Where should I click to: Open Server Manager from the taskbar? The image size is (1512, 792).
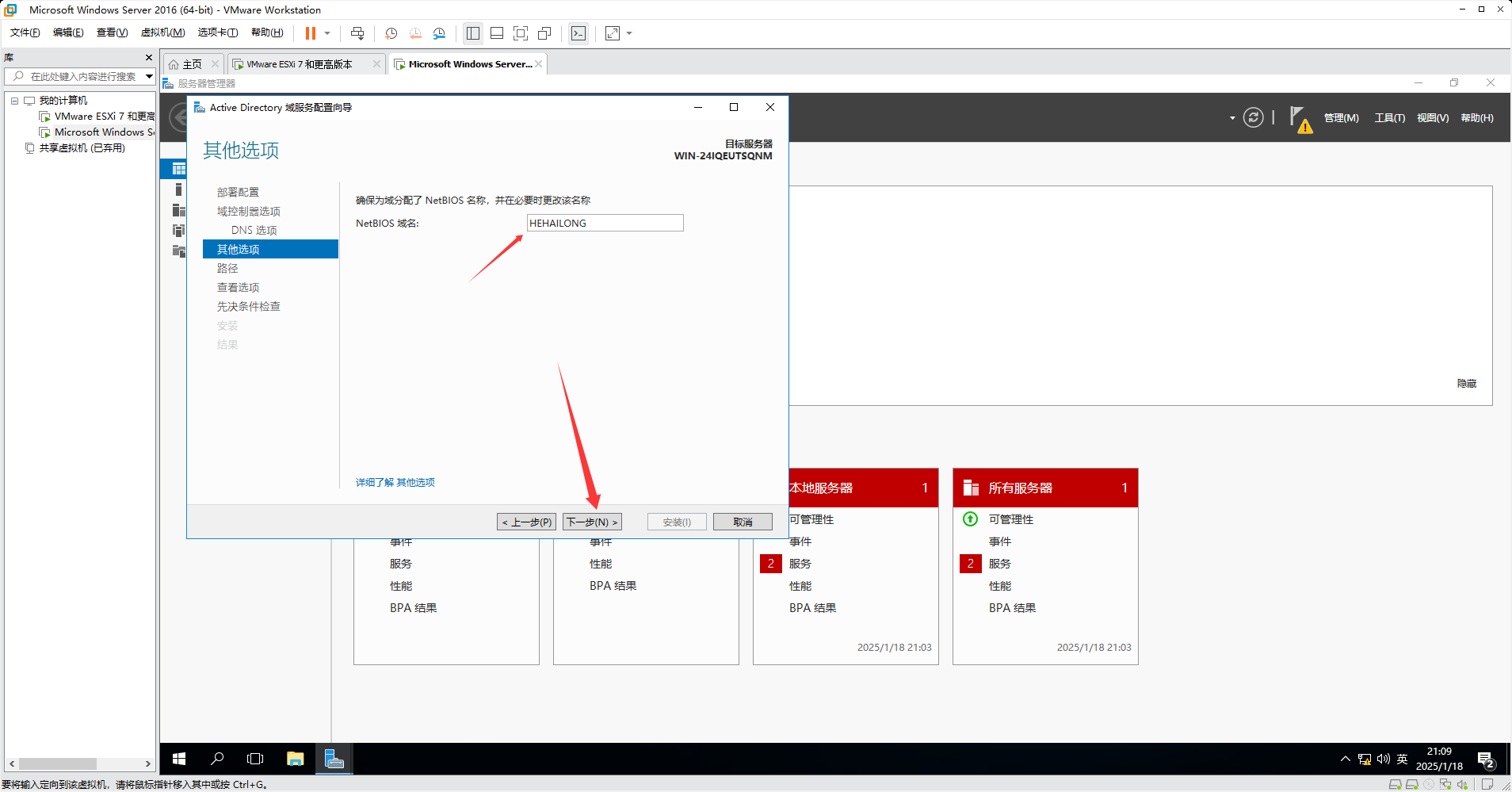point(334,759)
